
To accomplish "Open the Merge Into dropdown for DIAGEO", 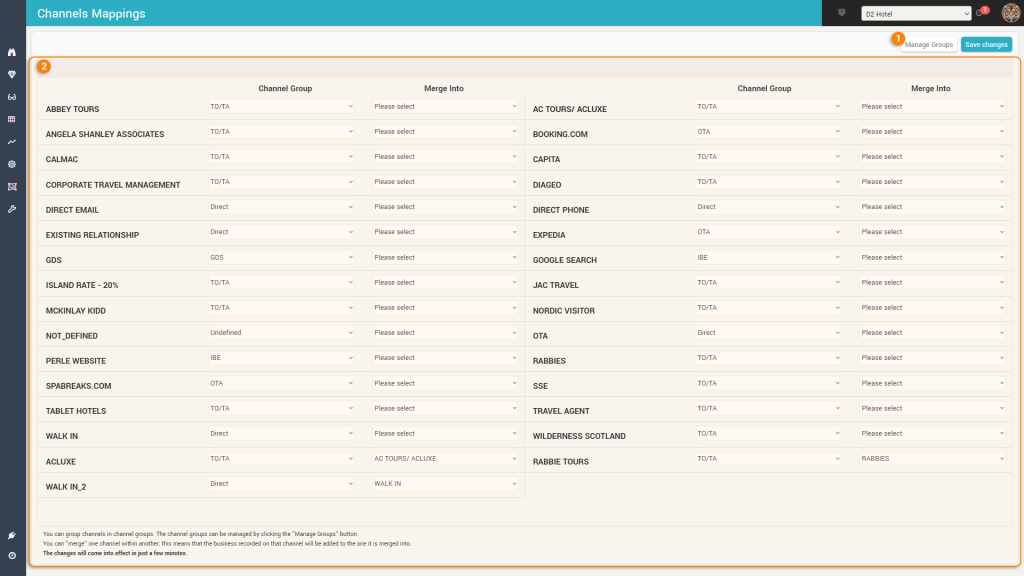I will point(932,182).
